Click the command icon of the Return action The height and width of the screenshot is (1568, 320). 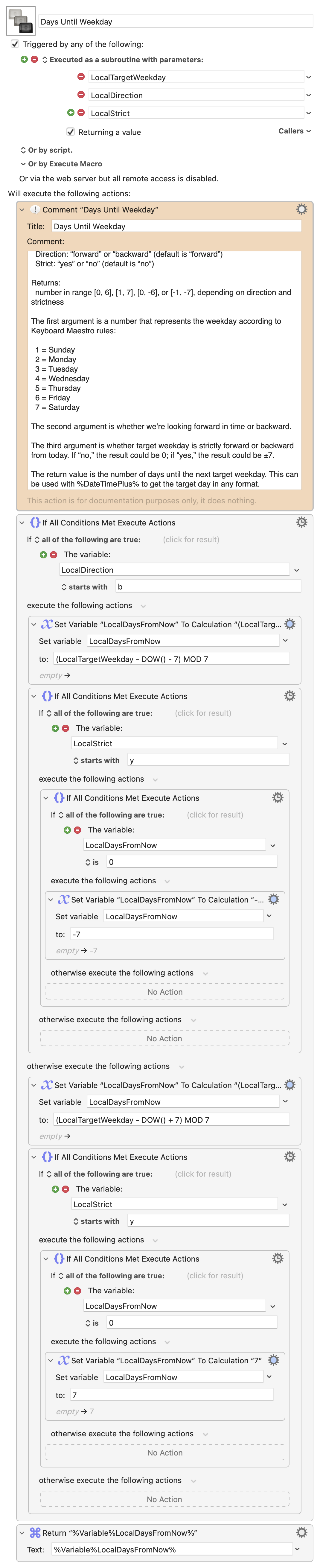(35, 1533)
